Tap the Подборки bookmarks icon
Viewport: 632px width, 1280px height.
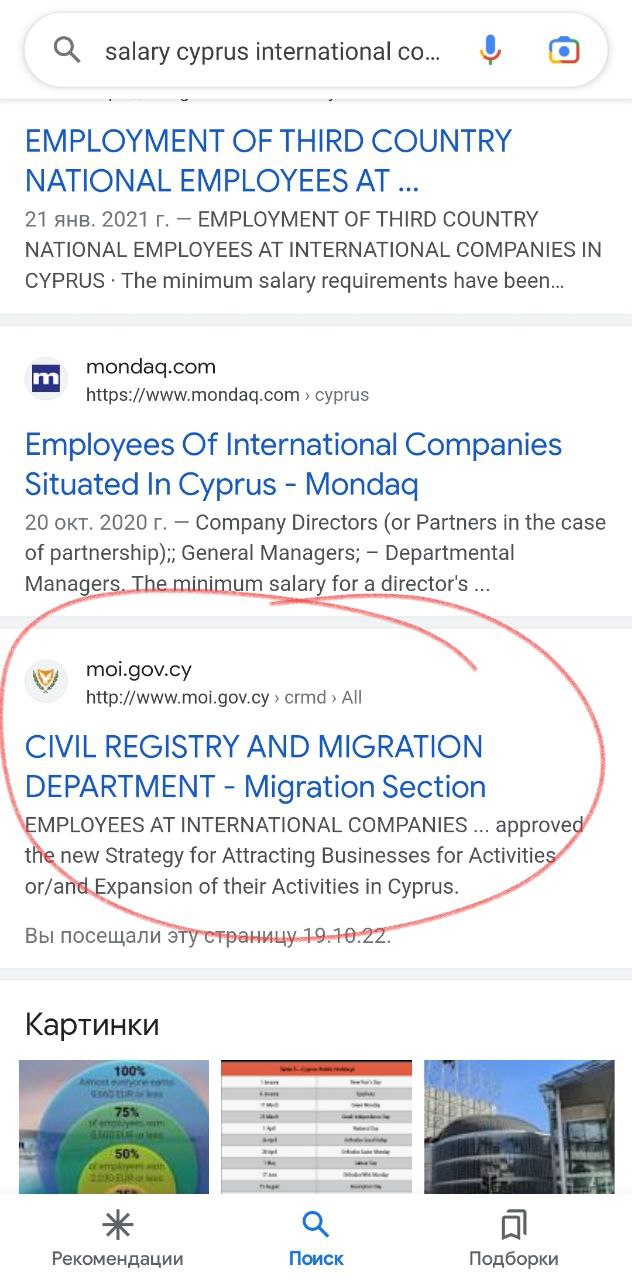click(x=514, y=1224)
